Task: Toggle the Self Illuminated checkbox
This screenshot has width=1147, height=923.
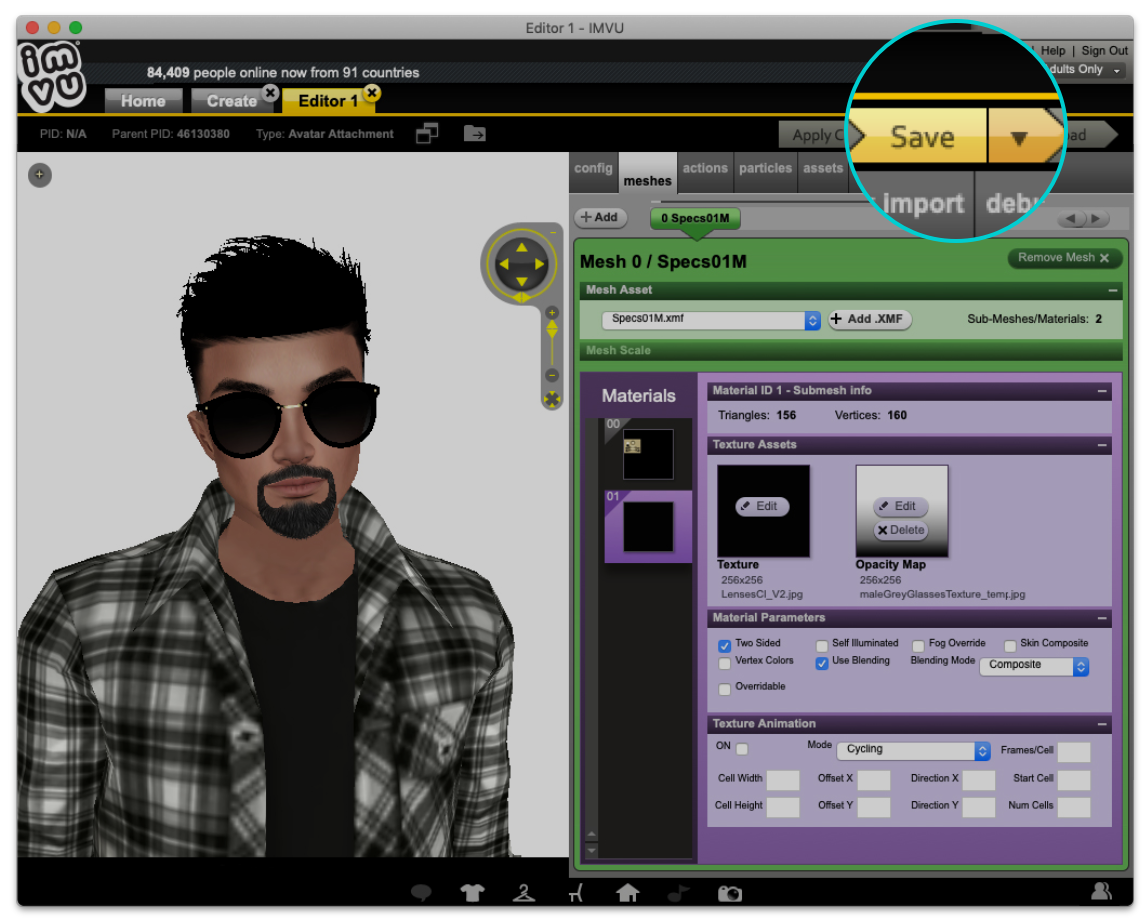Action: tap(822, 645)
